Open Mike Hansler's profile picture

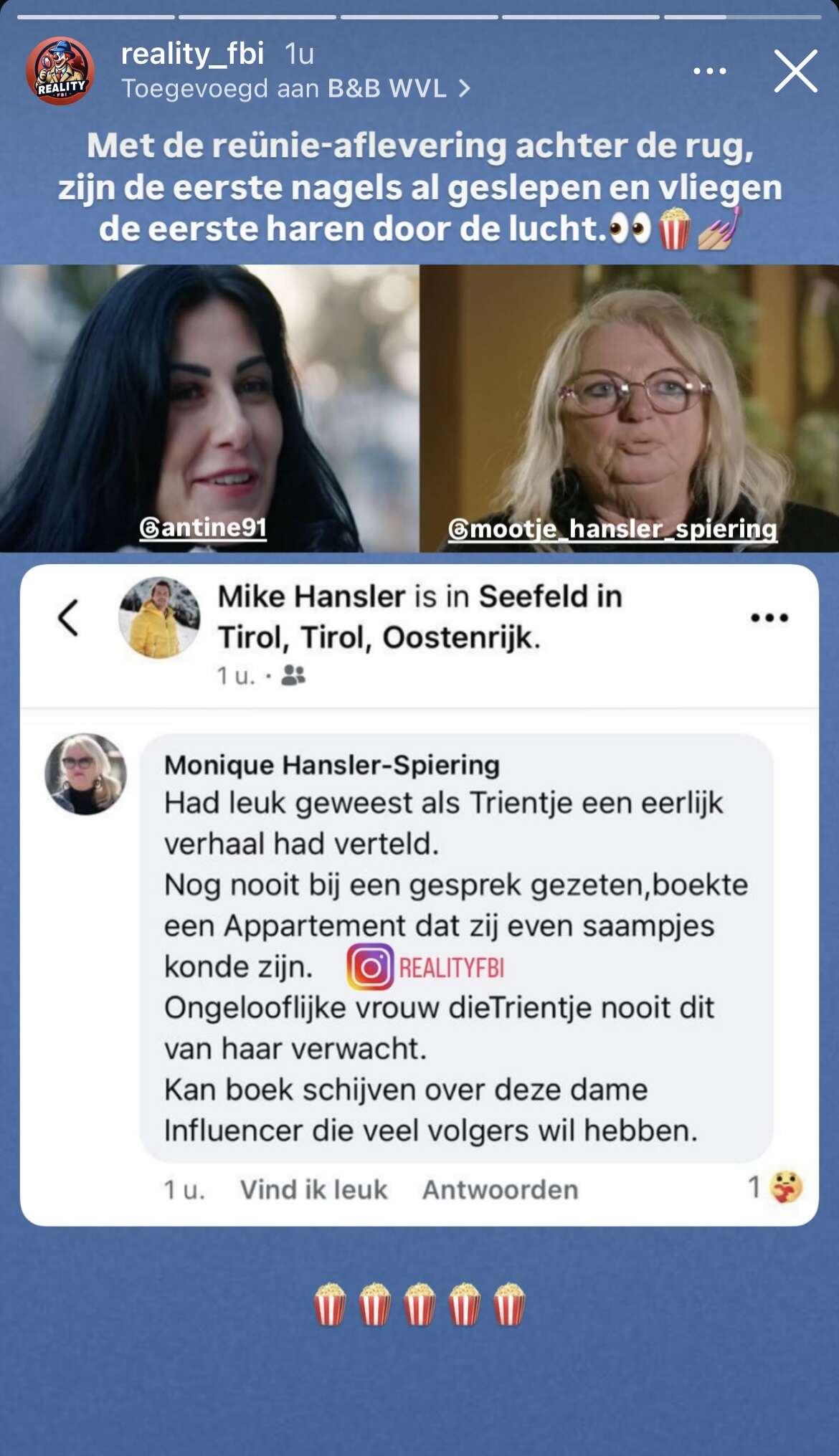[x=159, y=617]
